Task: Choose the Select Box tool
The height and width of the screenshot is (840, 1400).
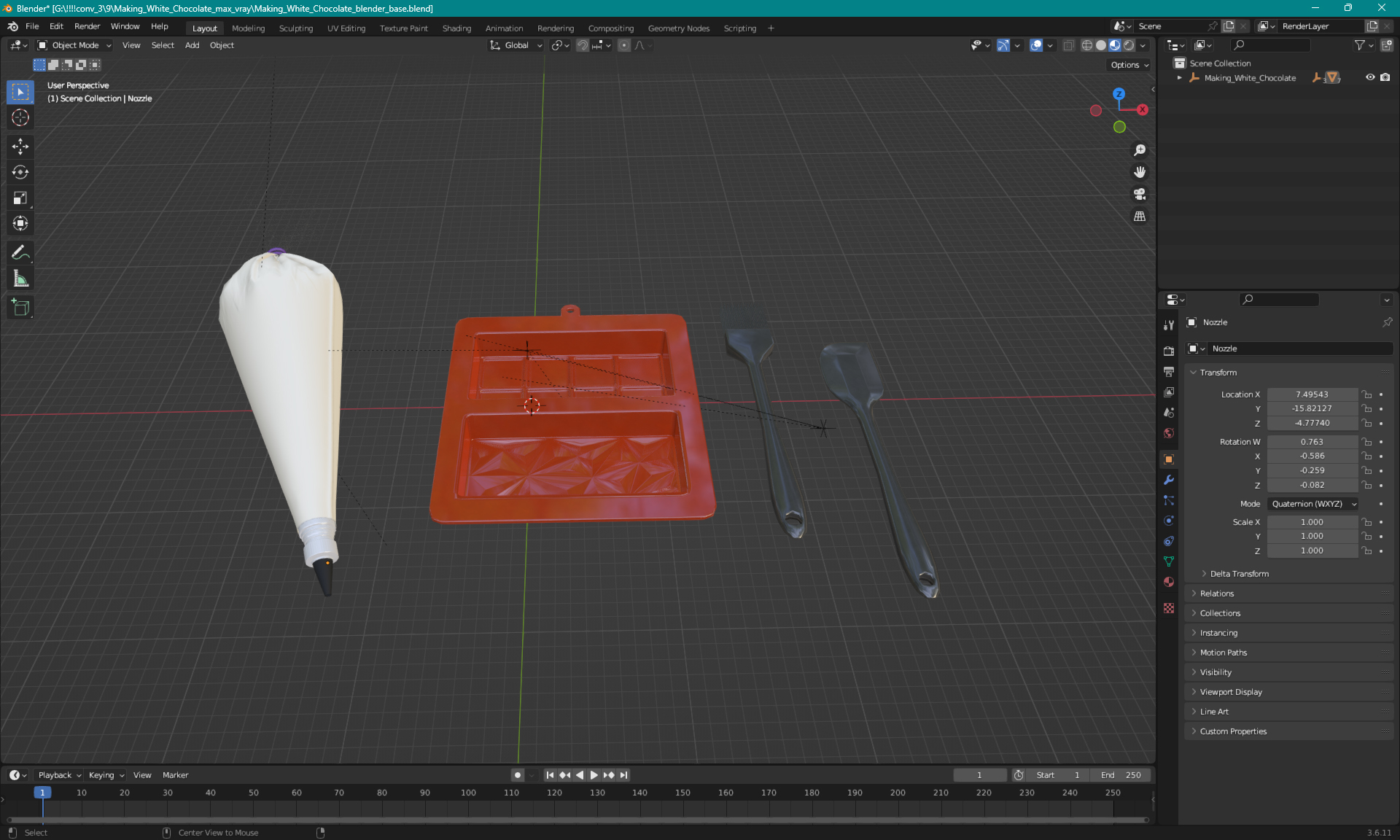Action: pyautogui.click(x=20, y=92)
